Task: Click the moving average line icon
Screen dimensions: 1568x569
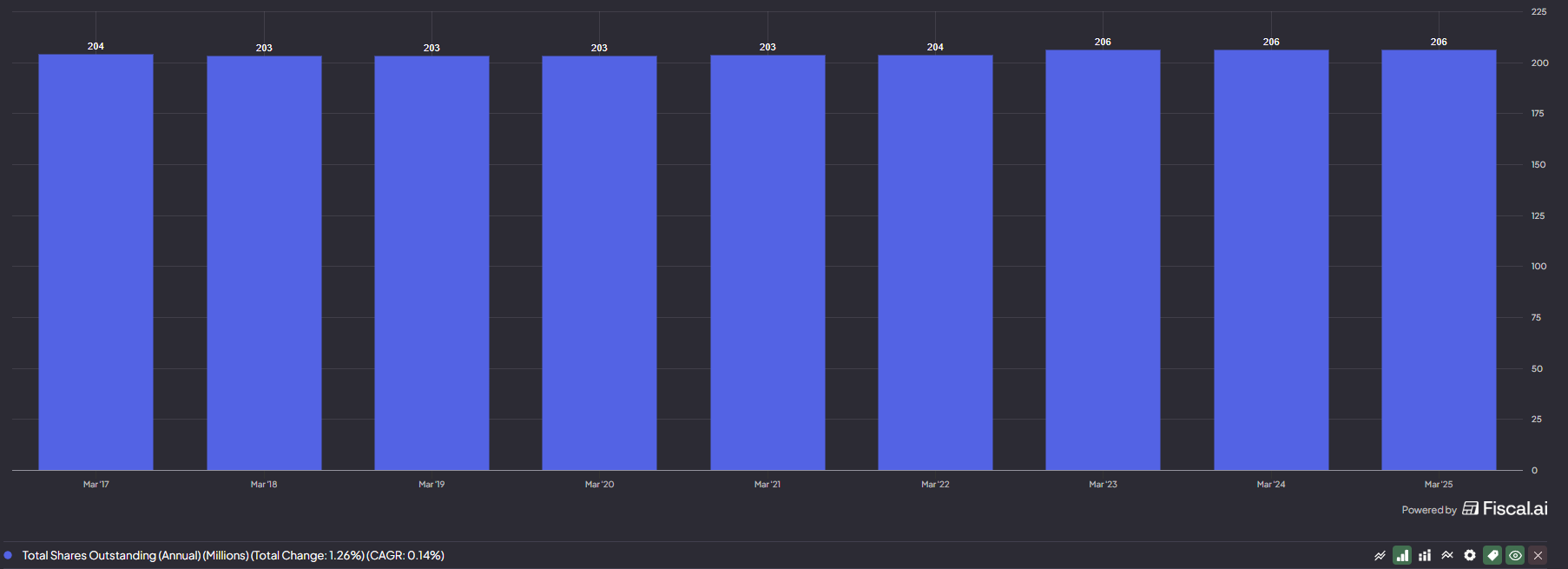Action: pos(1447,555)
